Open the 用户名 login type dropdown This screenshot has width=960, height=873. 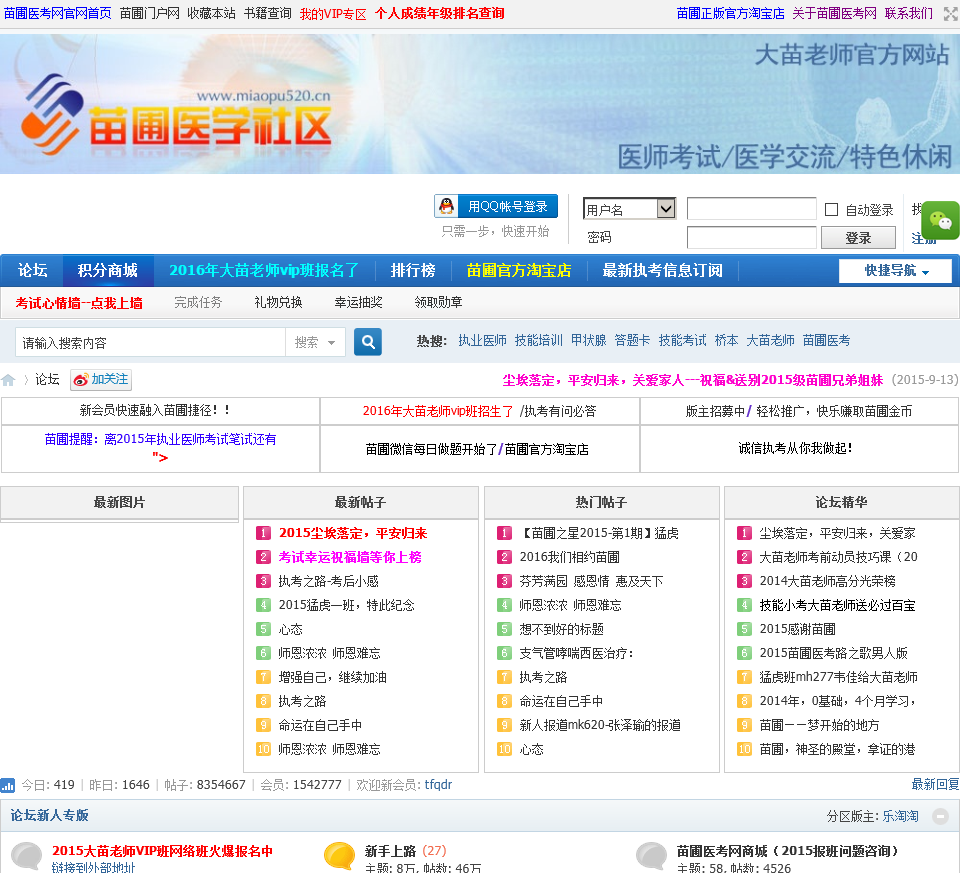[x=629, y=209]
